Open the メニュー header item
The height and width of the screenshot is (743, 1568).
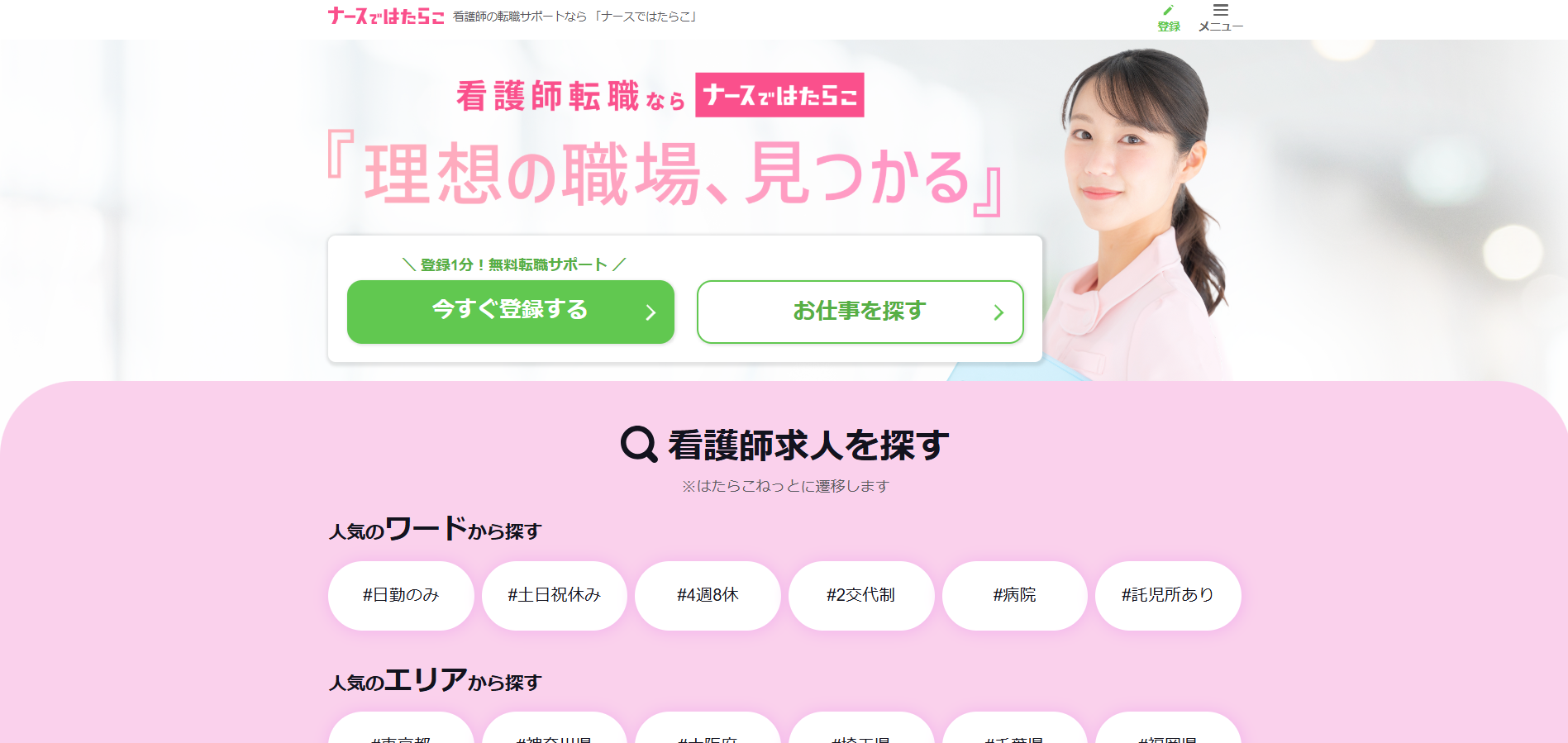pyautogui.click(x=1221, y=18)
